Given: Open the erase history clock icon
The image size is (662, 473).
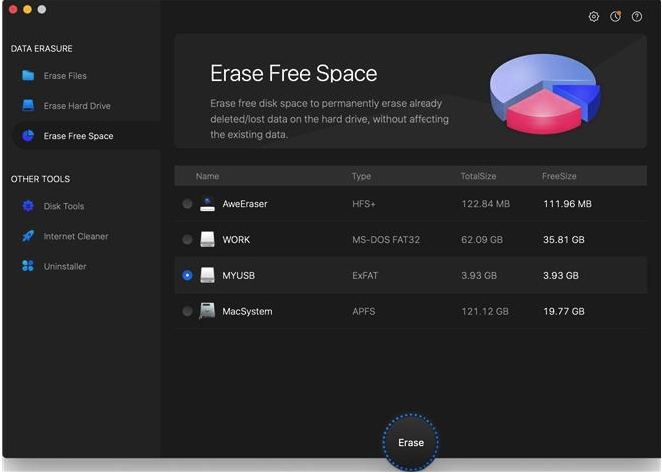Looking at the screenshot, I should pos(616,16).
